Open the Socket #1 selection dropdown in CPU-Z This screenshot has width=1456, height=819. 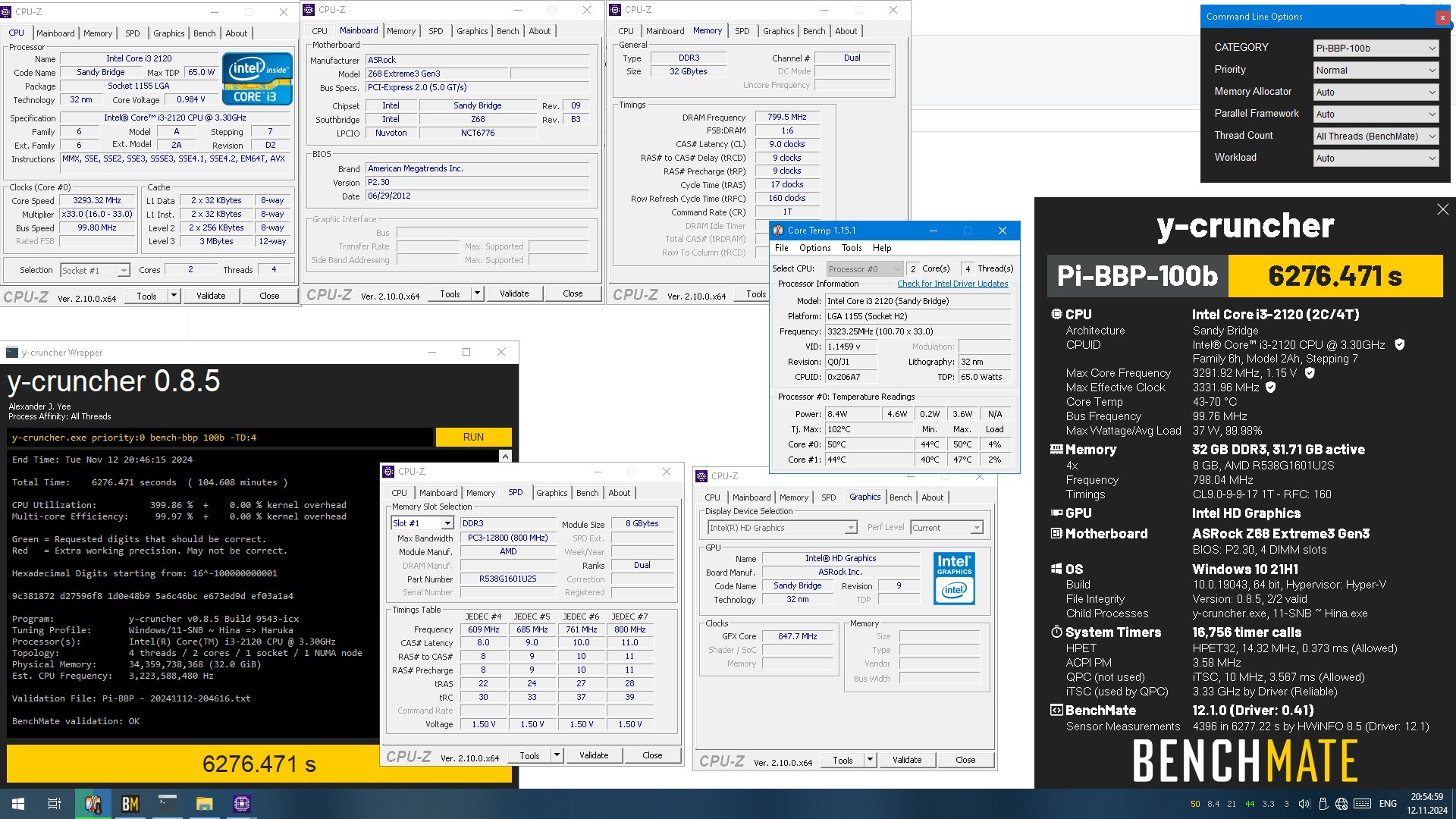[95, 270]
